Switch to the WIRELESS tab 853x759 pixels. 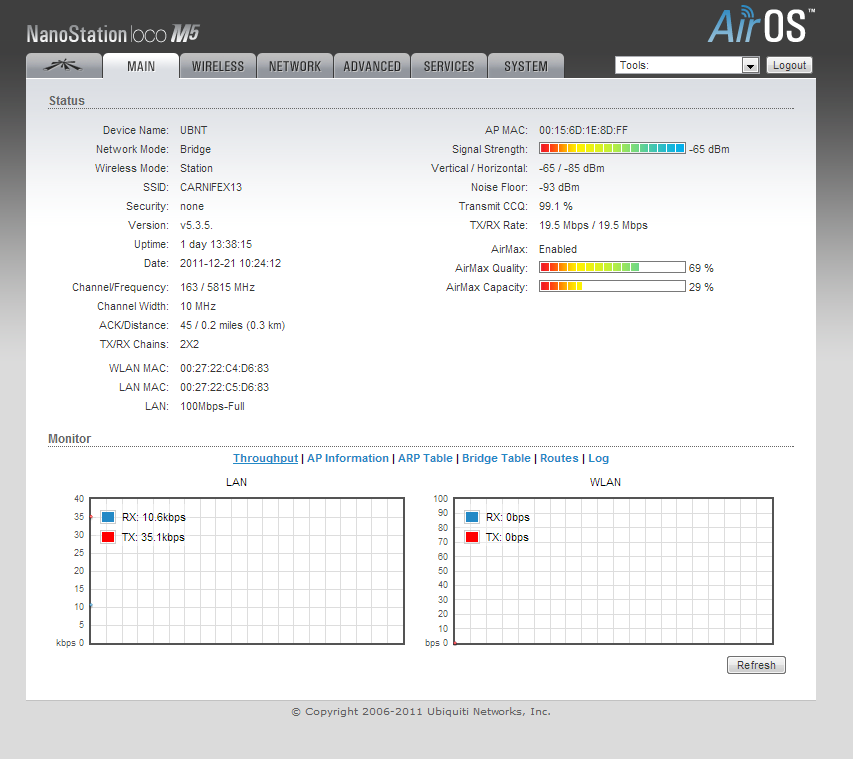tap(218, 66)
